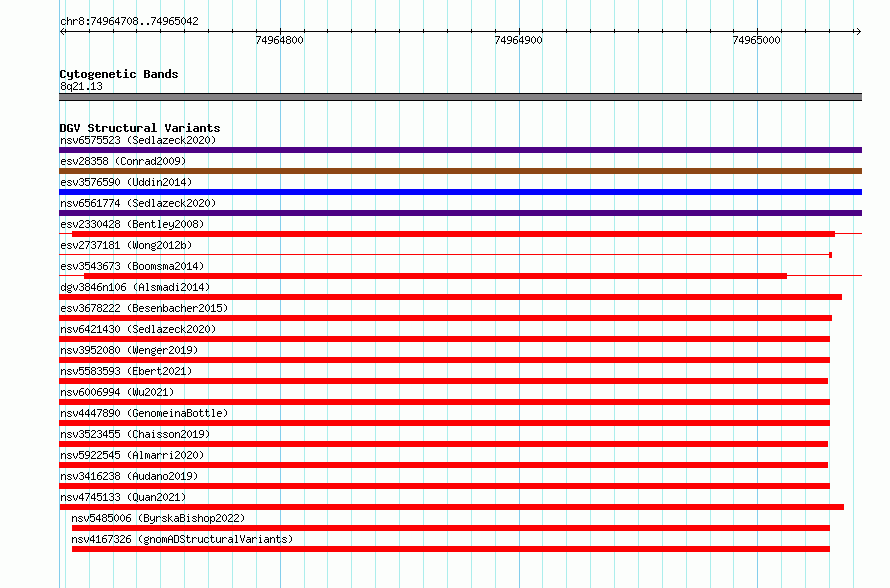The height and width of the screenshot is (588, 890).
Task: Select the esv28358 (Conrad2009) label
Action: (123, 161)
